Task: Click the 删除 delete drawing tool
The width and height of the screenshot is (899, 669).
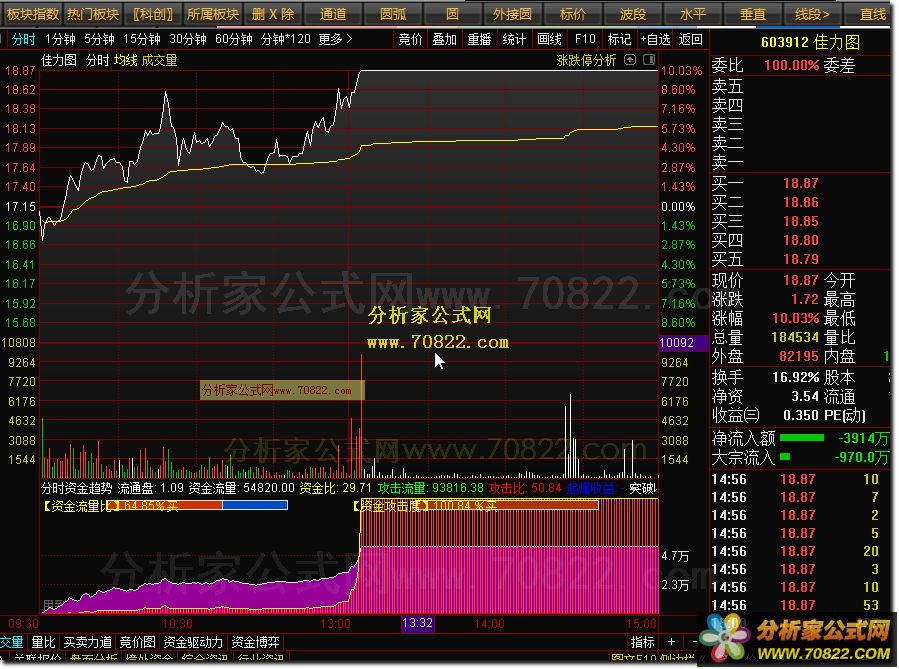Action: coord(273,14)
